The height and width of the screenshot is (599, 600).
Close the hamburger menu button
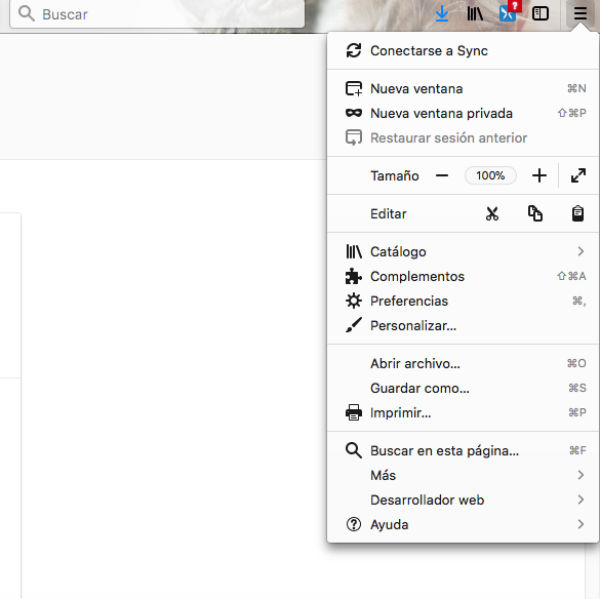(x=580, y=14)
